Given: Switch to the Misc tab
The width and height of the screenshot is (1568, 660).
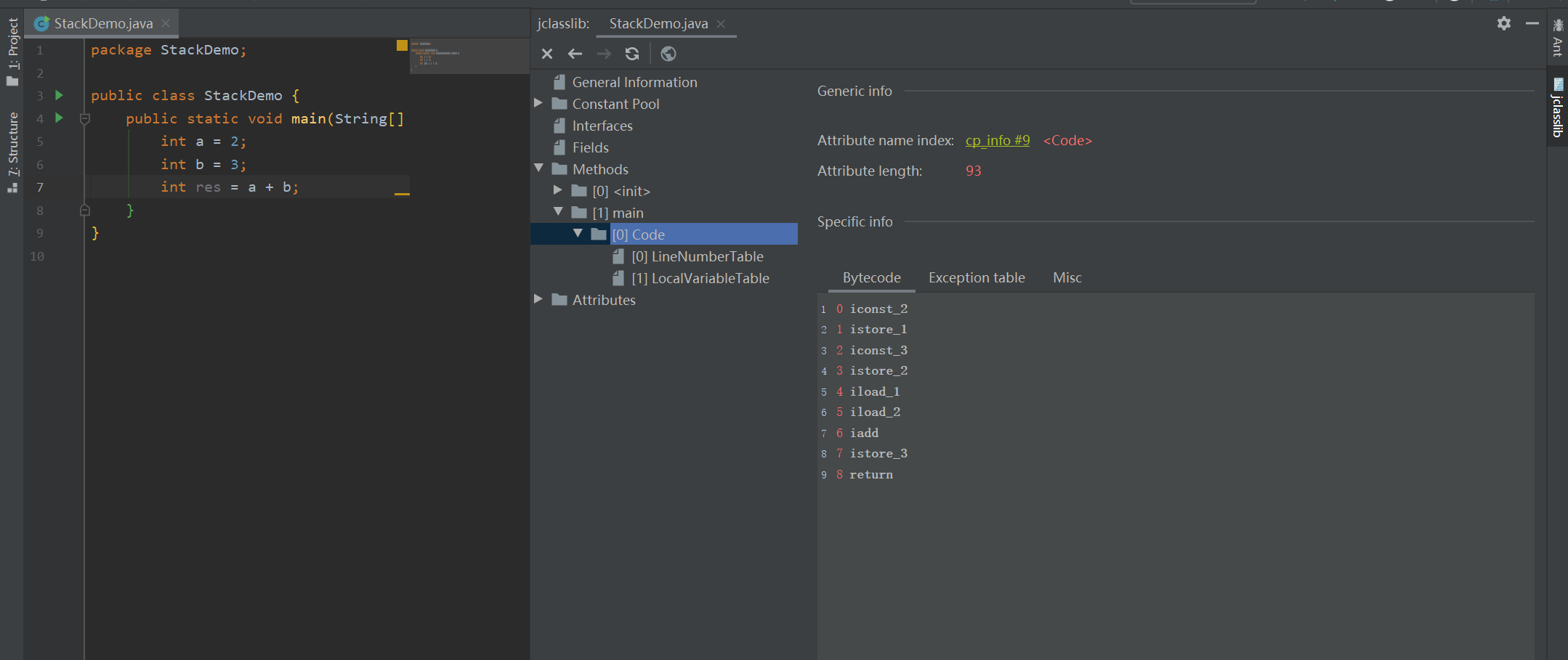Looking at the screenshot, I should [1067, 277].
